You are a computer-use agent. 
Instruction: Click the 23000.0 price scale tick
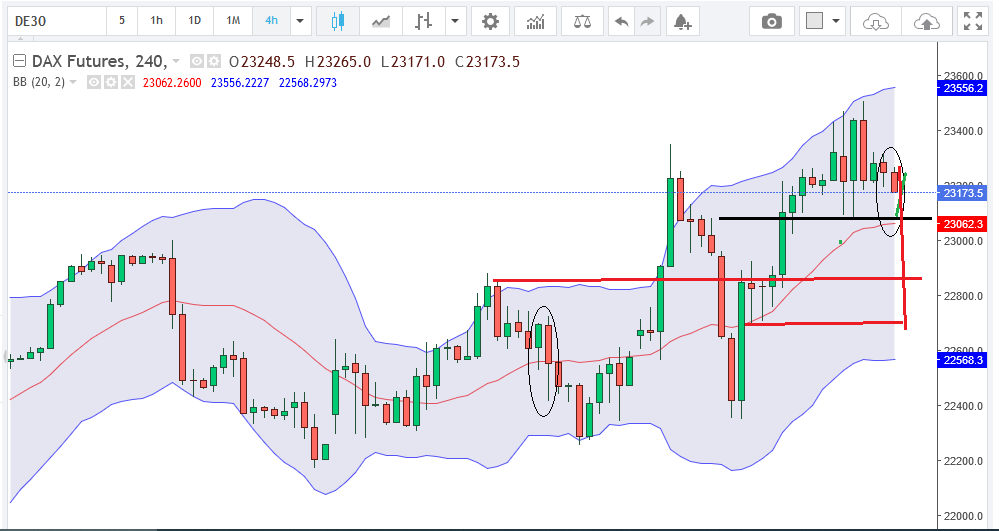[x=965, y=241]
